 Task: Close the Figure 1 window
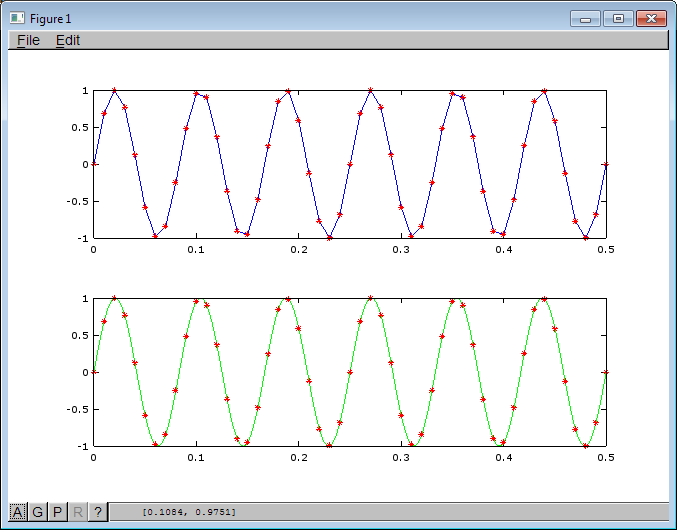(x=651, y=18)
